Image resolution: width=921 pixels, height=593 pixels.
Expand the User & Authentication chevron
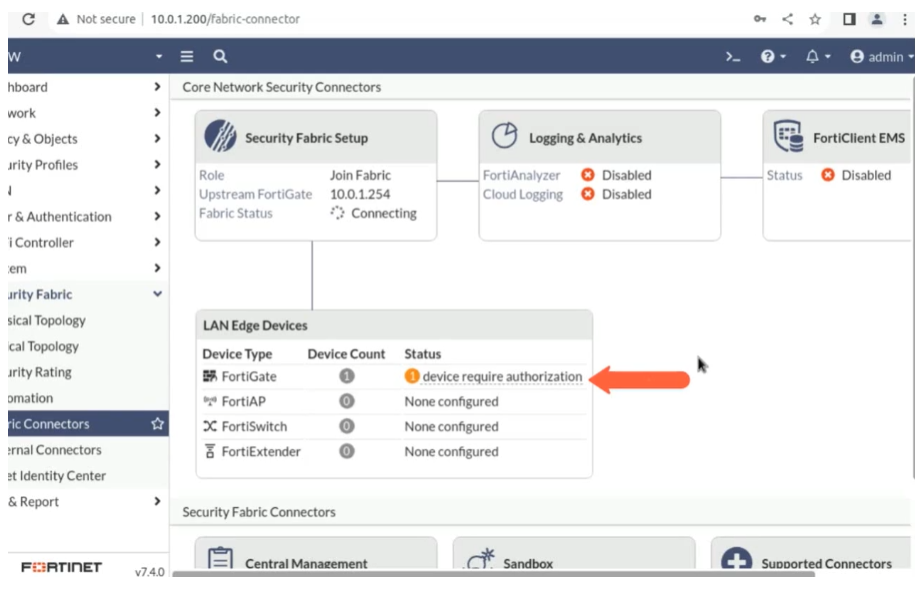tap(157, 216)
